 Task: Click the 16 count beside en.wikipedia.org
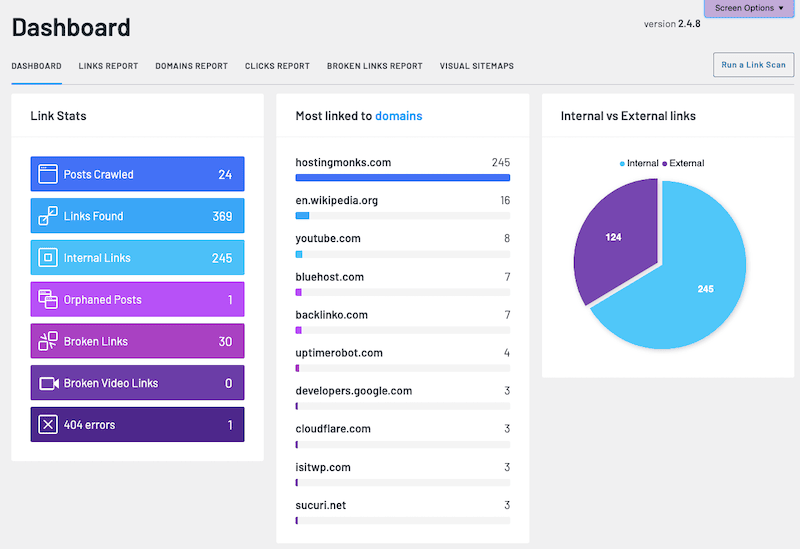tap(505, 201)
